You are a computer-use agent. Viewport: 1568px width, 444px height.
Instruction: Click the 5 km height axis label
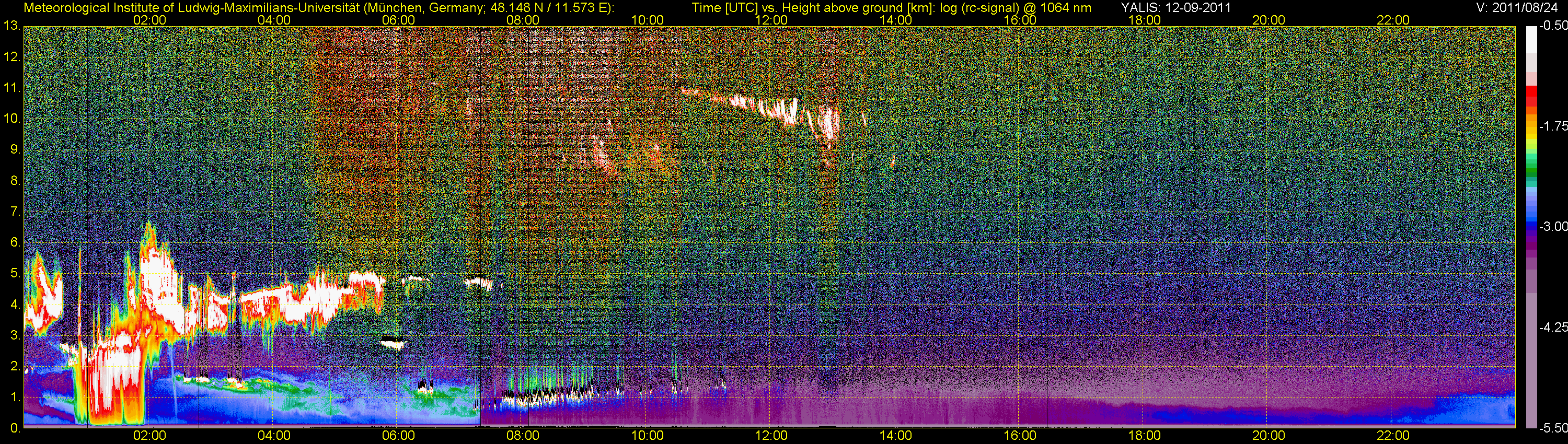(x=15, y=274)
